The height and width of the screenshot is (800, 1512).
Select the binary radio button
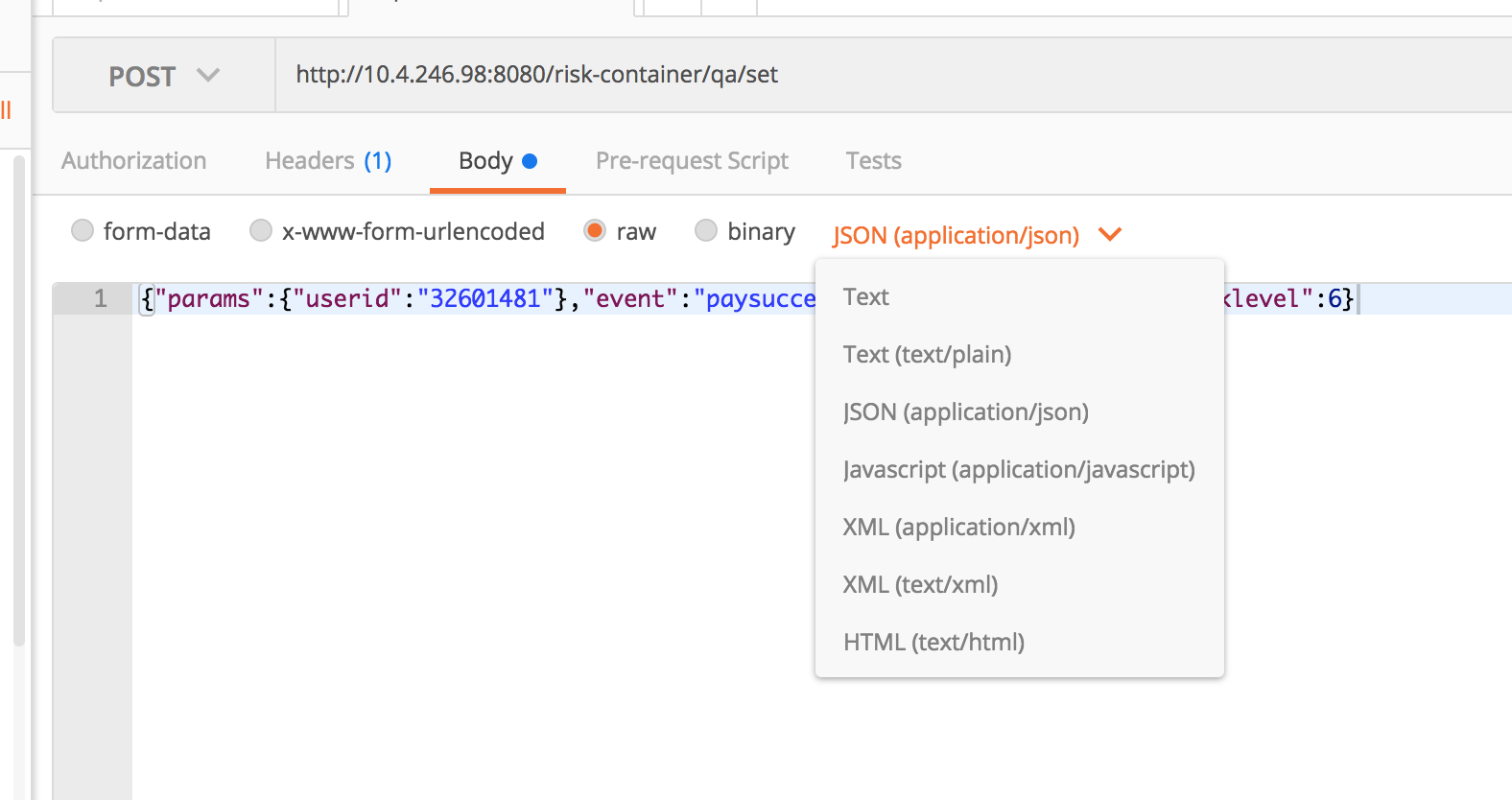point(706,231)
